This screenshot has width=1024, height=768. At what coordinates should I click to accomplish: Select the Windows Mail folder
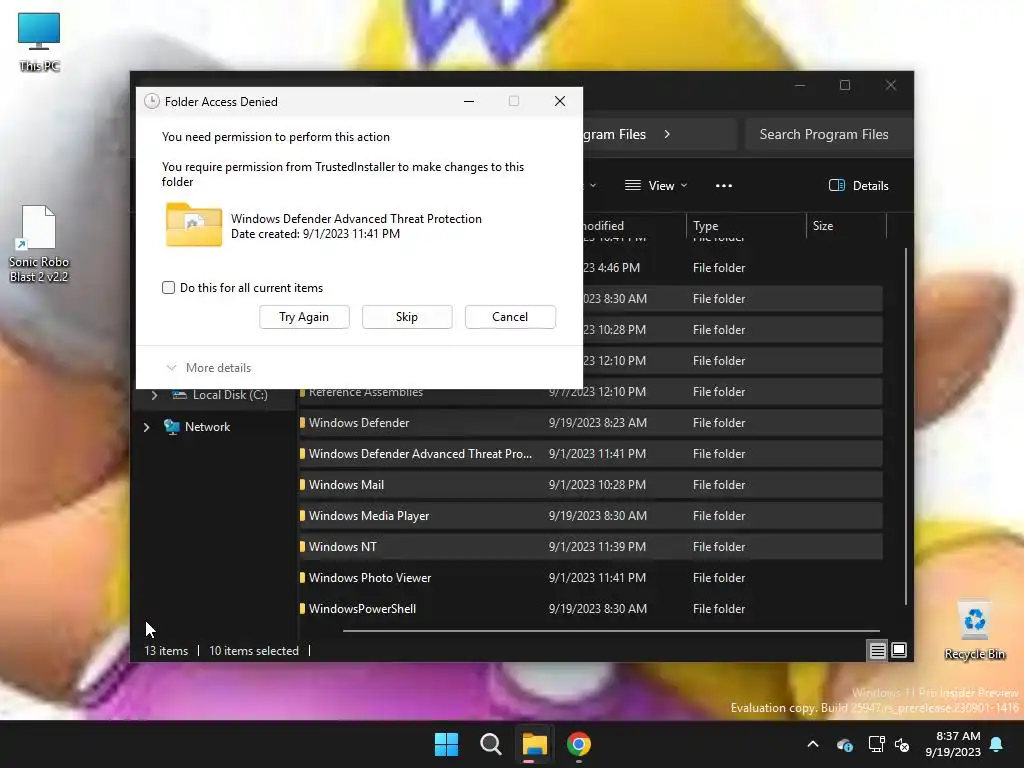click(590, 485)
